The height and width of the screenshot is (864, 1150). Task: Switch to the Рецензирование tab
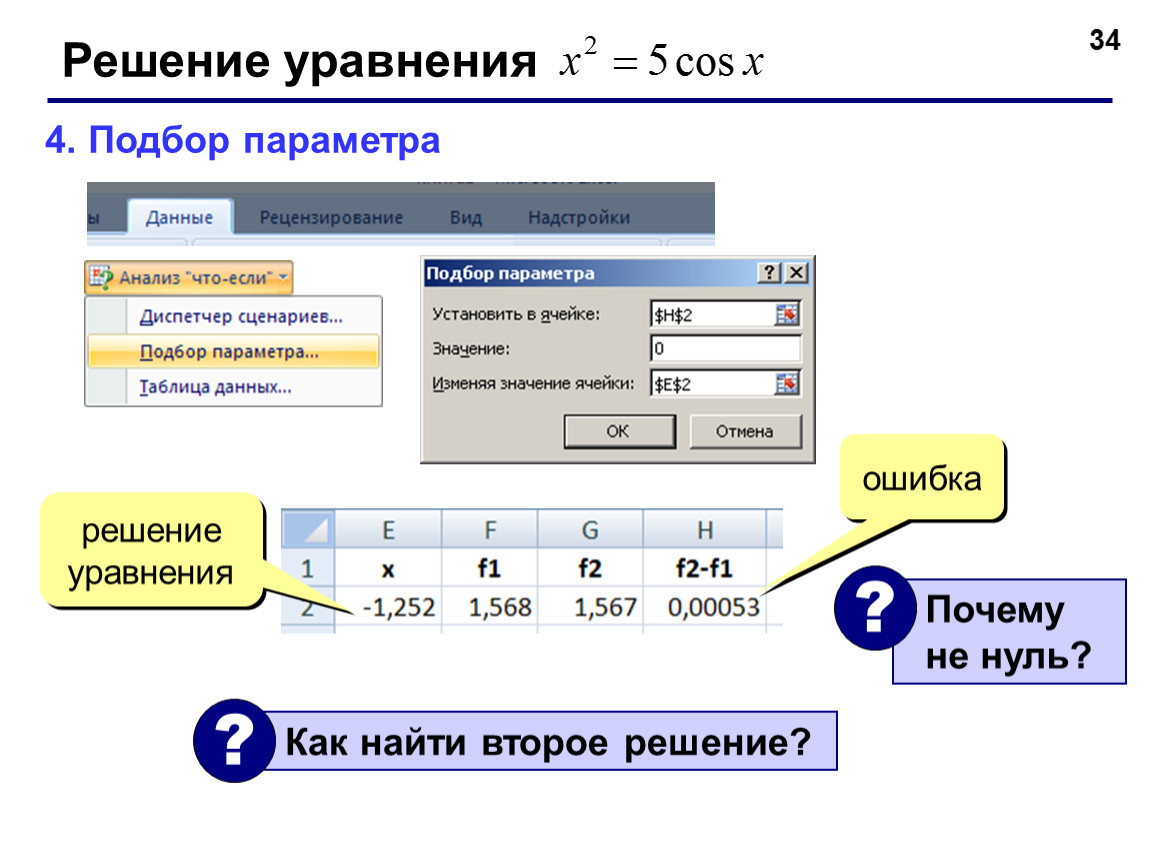331,217
